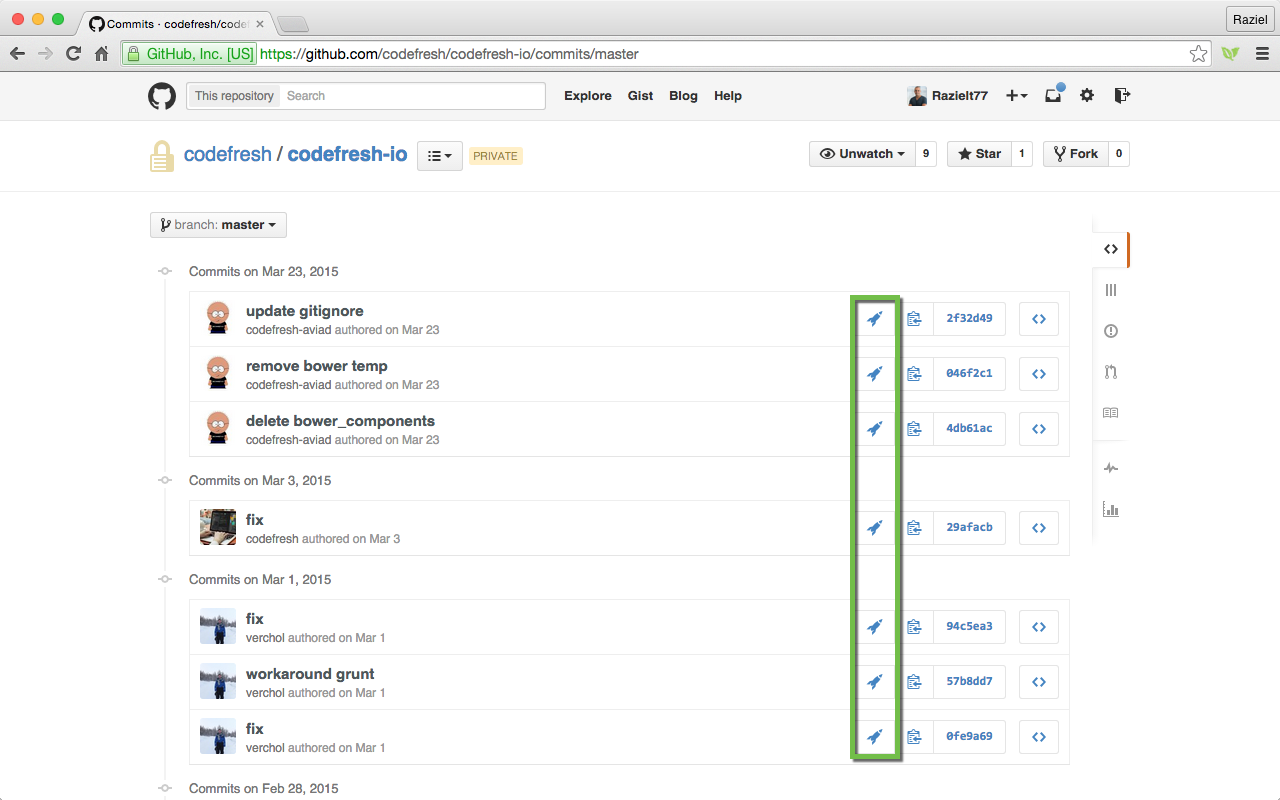View watchers count 9
This screenshot has width=1280, height=800.
pyautogui.click(x=926, y=154)
